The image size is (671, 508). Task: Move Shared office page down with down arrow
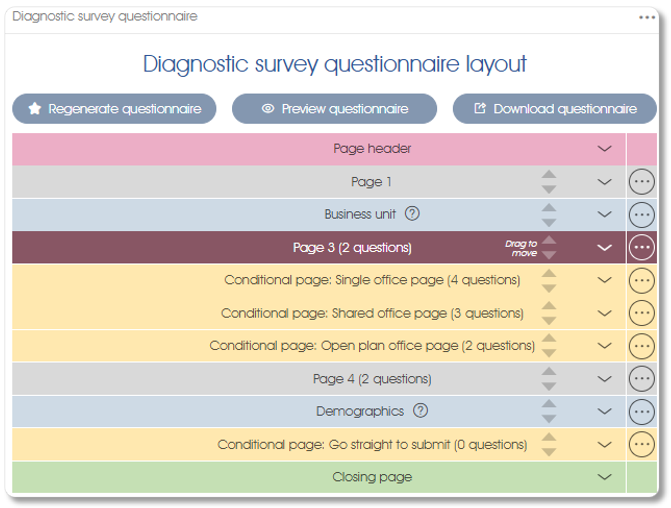(549, 321)
